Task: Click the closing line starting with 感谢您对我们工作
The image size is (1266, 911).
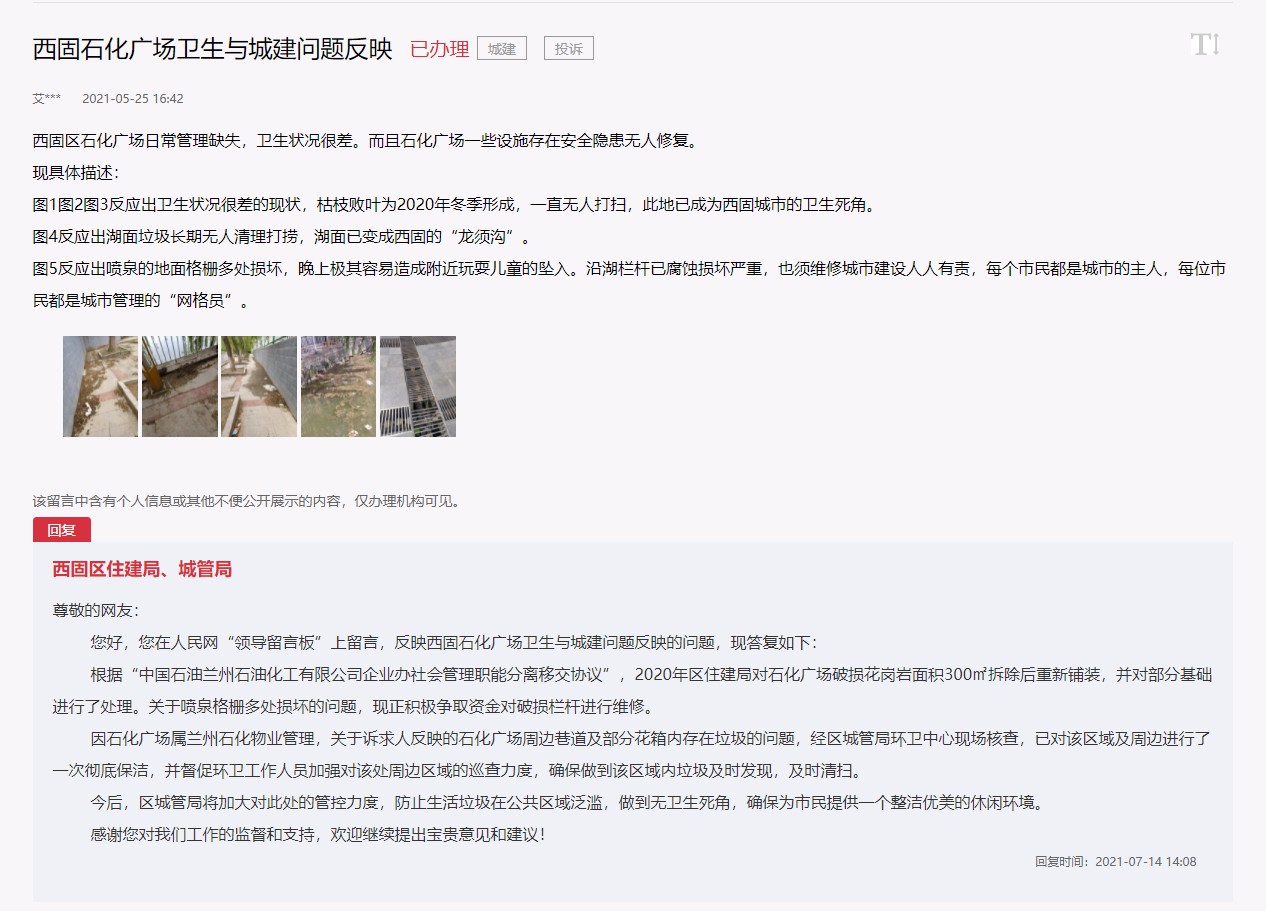Action: (x=318, y=833)
